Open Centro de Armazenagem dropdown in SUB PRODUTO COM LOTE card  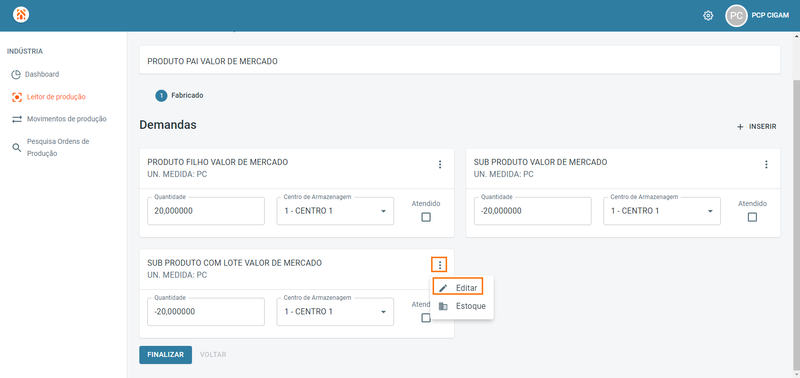pos(335,312)
